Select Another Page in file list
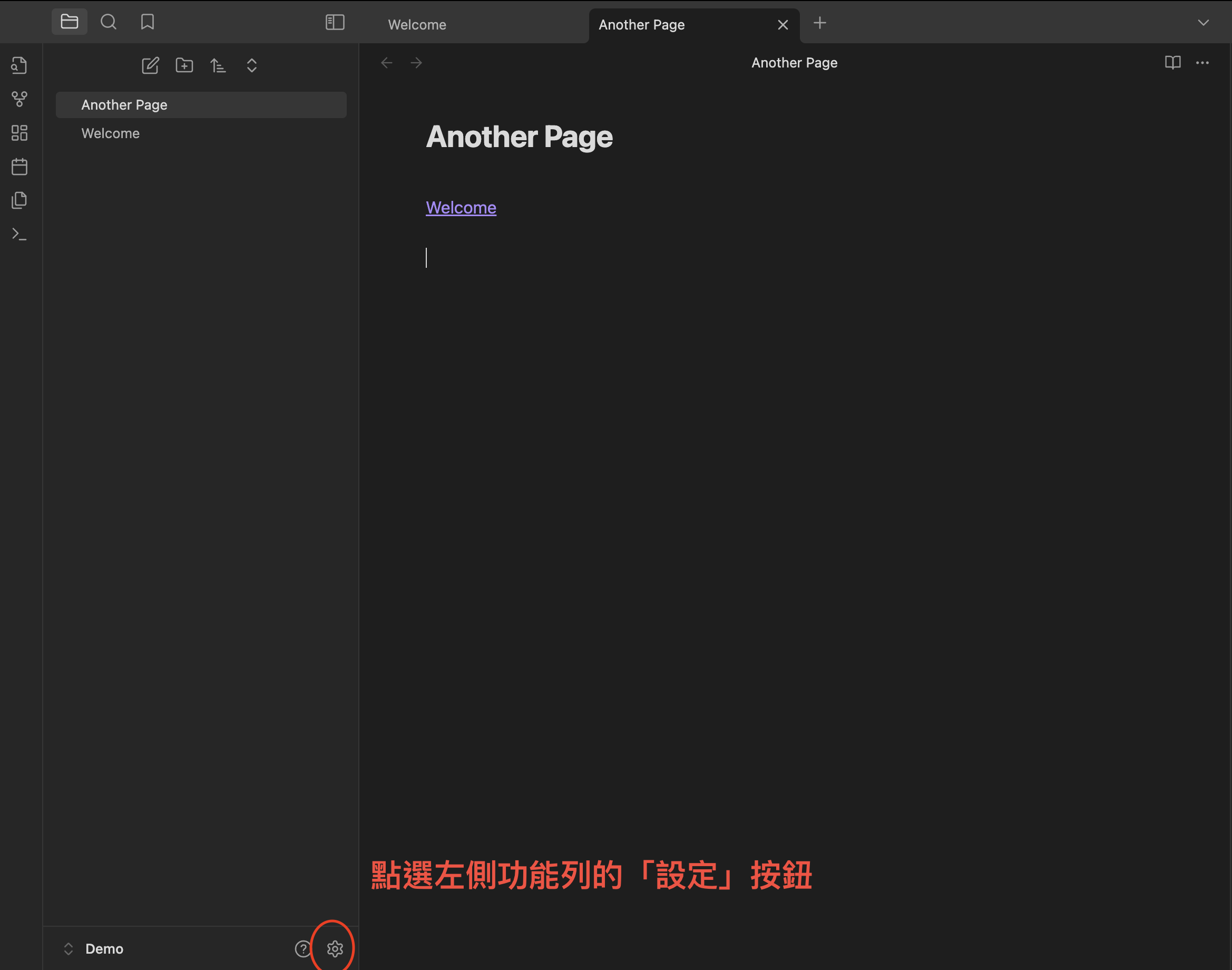Screen dimensions: 1232x970 coord(201,104)
